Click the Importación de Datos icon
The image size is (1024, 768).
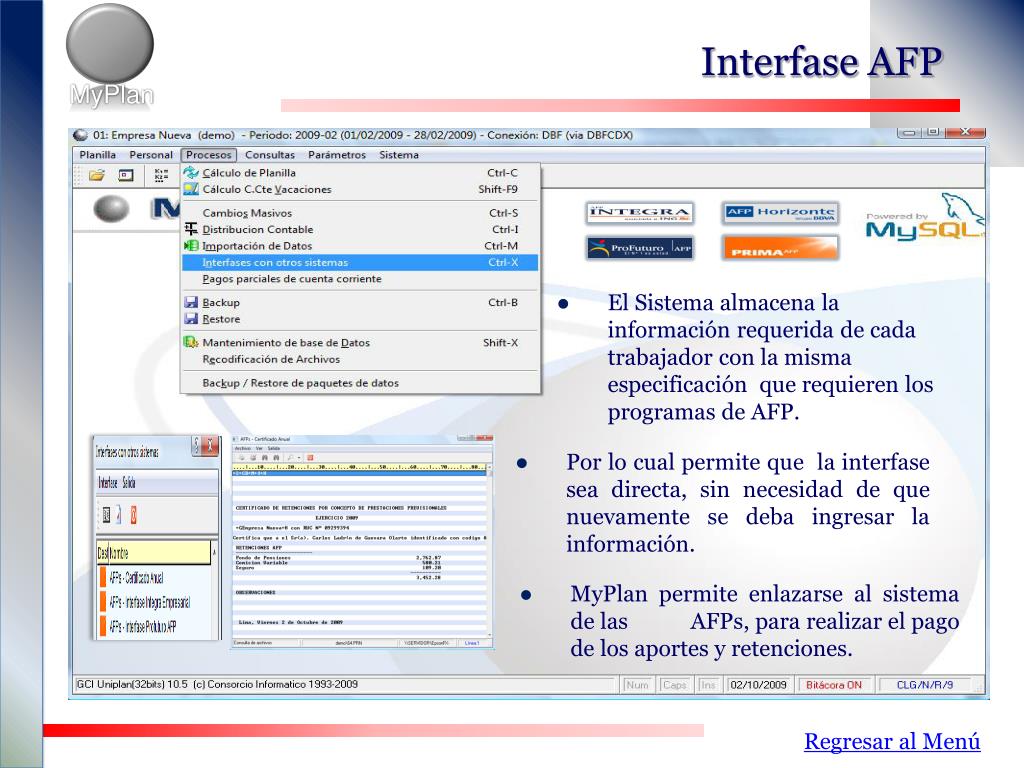click(191, 246)
